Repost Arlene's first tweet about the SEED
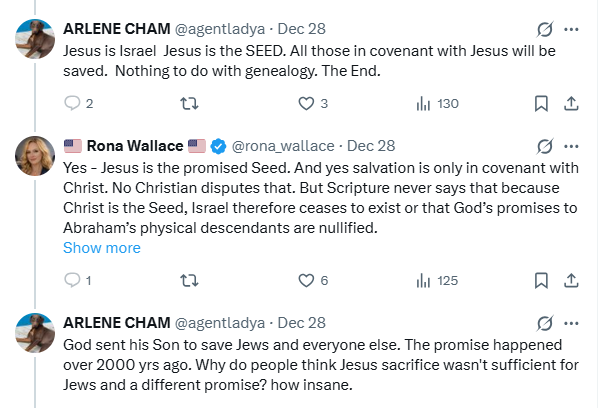 tap(187, 103)
